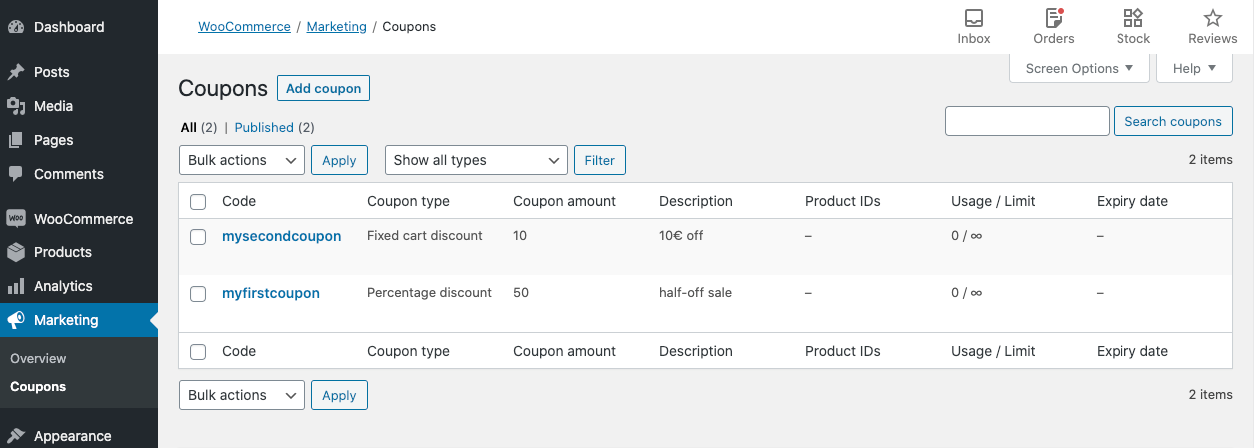Click the Dashboard gauge icon in sidebar
The height and width of the screenshot is (448, 1254).
pyautogui.click(x=16, y=27)
